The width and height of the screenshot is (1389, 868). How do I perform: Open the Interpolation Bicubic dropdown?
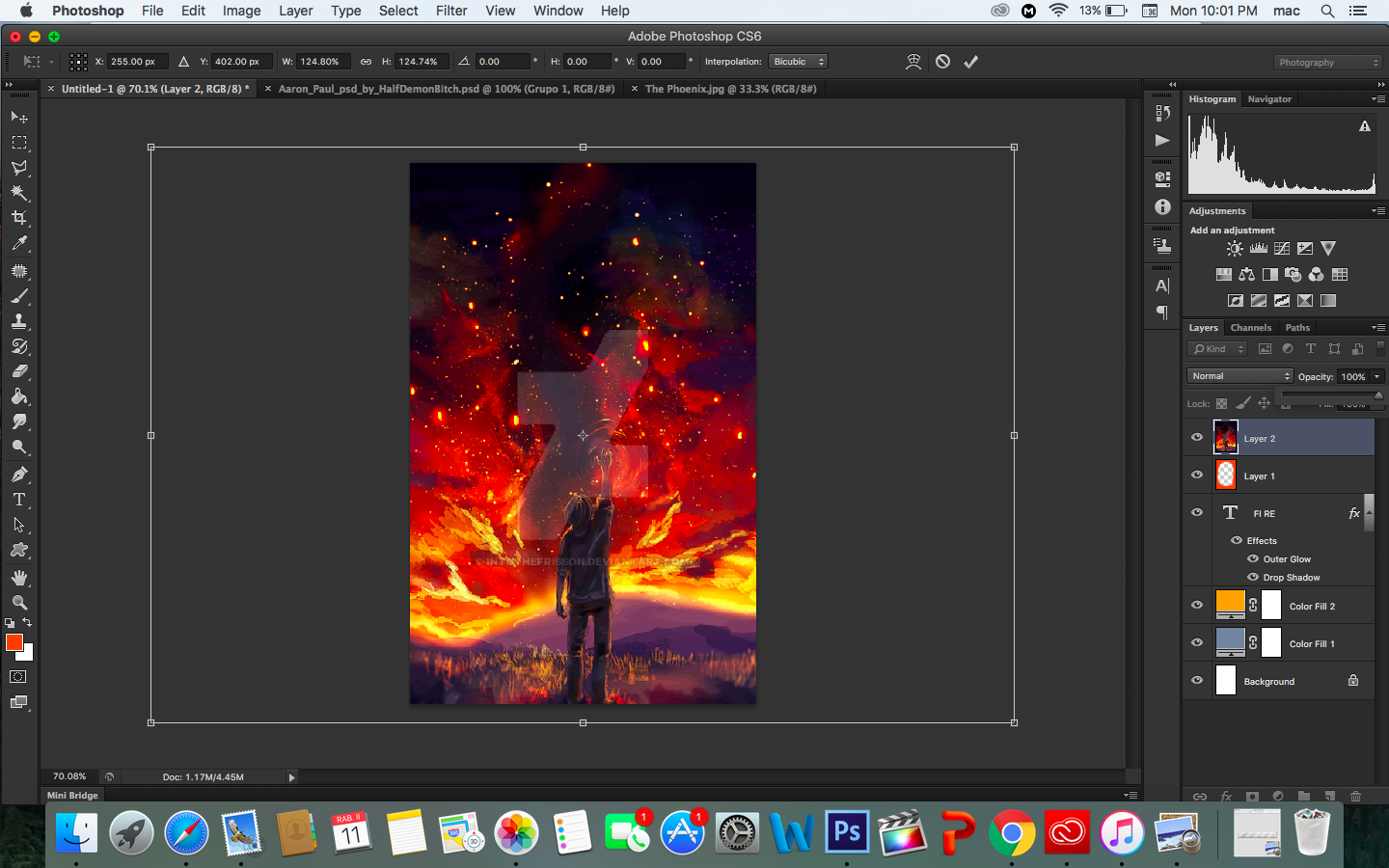799,62
